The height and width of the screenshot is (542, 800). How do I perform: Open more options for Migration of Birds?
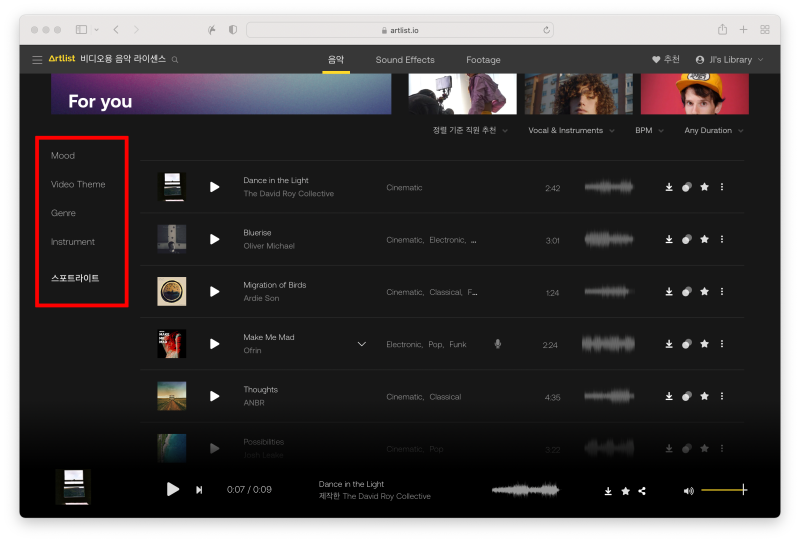coord(722,292)
